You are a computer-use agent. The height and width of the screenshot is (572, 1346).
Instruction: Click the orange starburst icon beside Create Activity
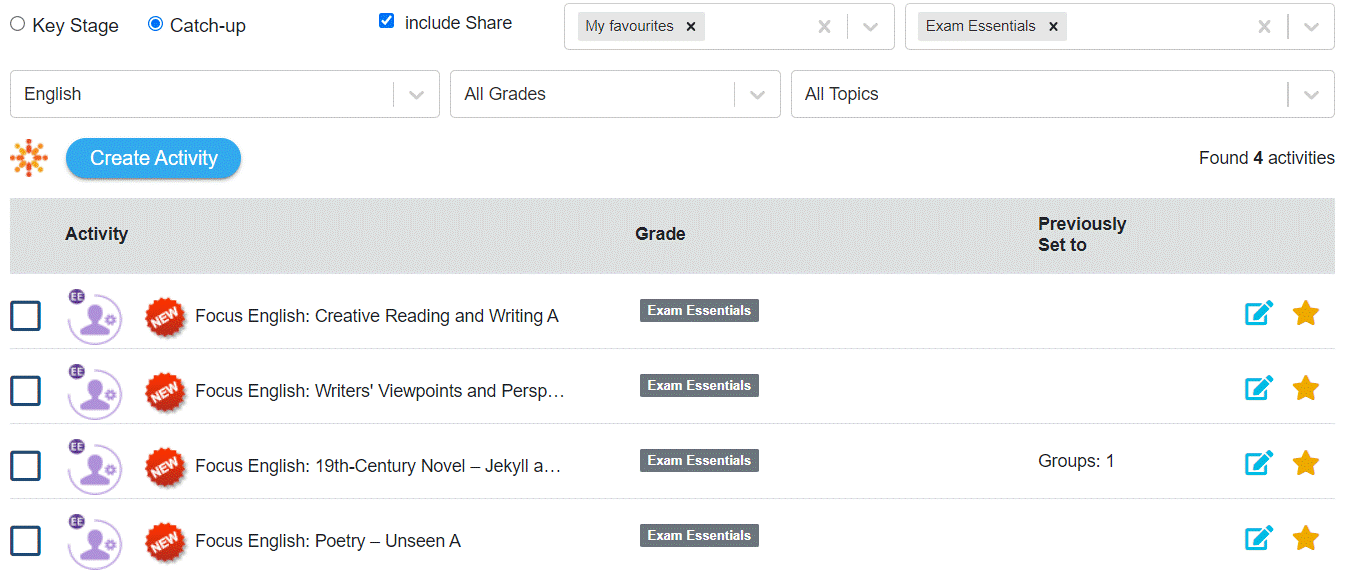click(29, 158)
